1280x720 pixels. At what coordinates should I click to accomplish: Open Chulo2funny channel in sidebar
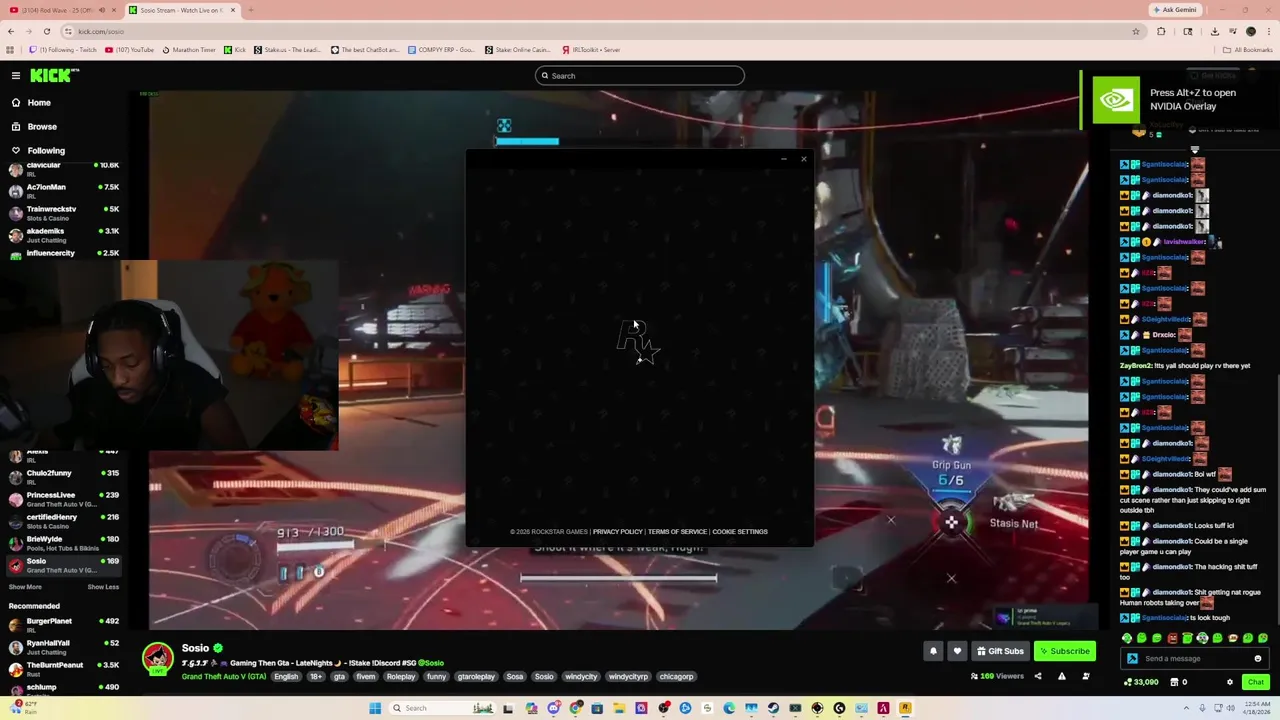(x=62, y=477)
